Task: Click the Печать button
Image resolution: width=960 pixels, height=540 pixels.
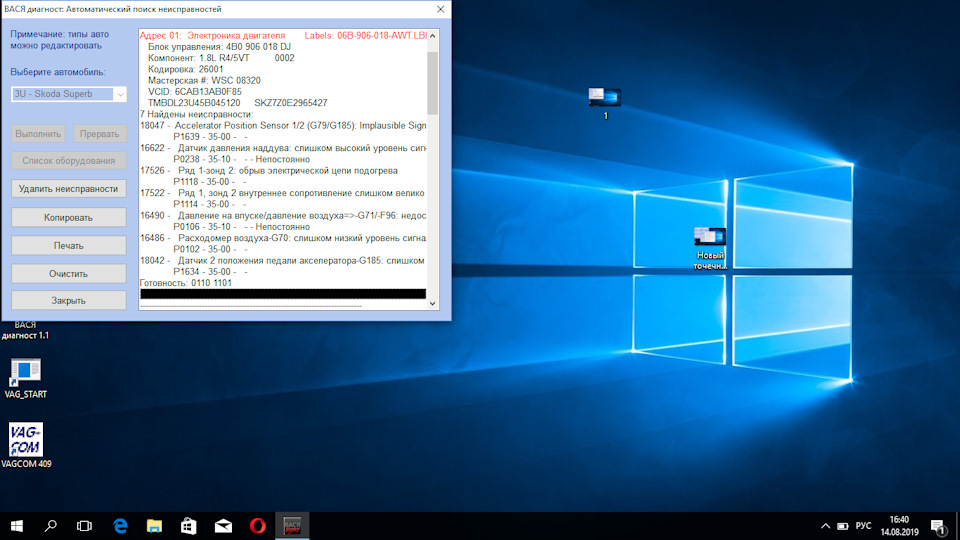Action: (x=69, y=246)
